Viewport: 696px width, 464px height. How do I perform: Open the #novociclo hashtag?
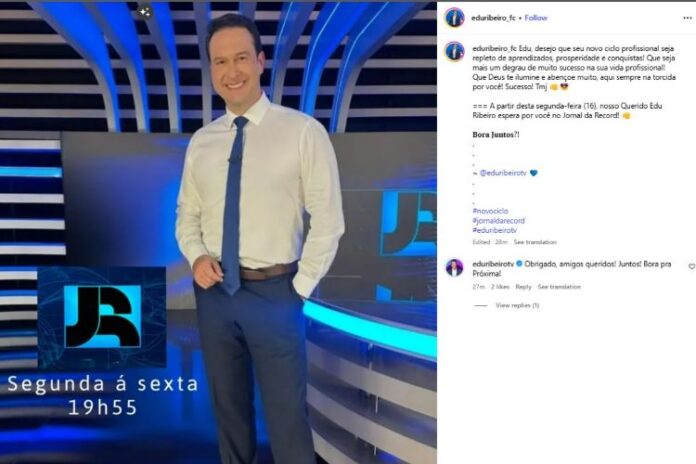[490, 211]
